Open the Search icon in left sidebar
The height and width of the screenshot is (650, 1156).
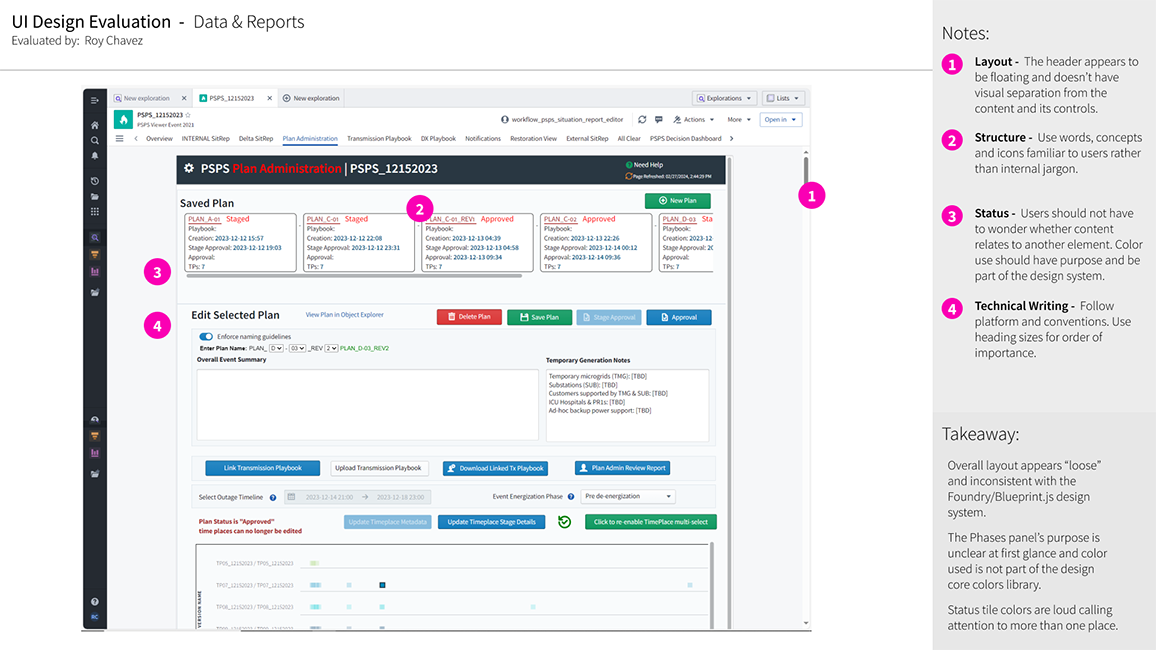tap(94, 142)
